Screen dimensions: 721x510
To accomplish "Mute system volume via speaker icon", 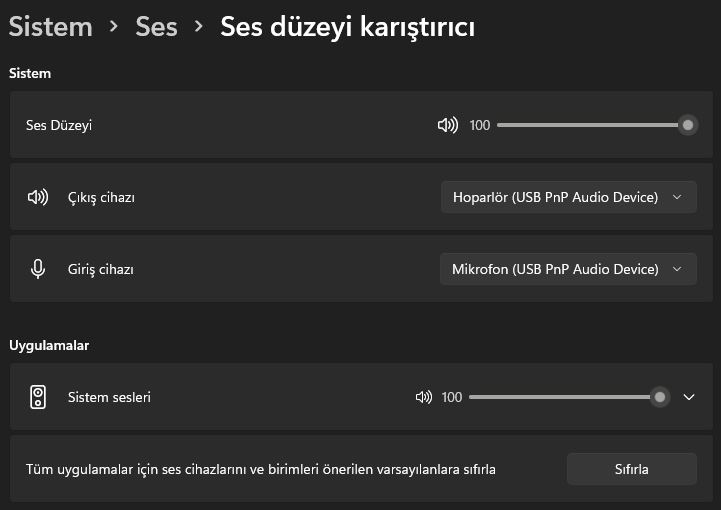I will coord(447,125).
